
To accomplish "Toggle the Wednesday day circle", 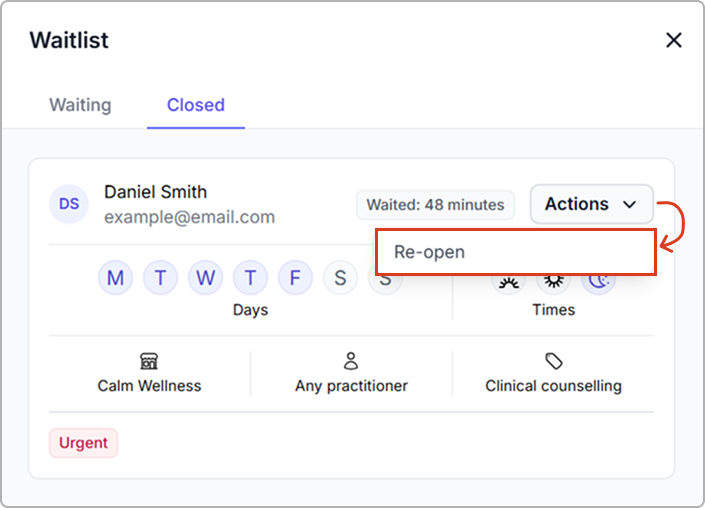I will pos(205,278).
